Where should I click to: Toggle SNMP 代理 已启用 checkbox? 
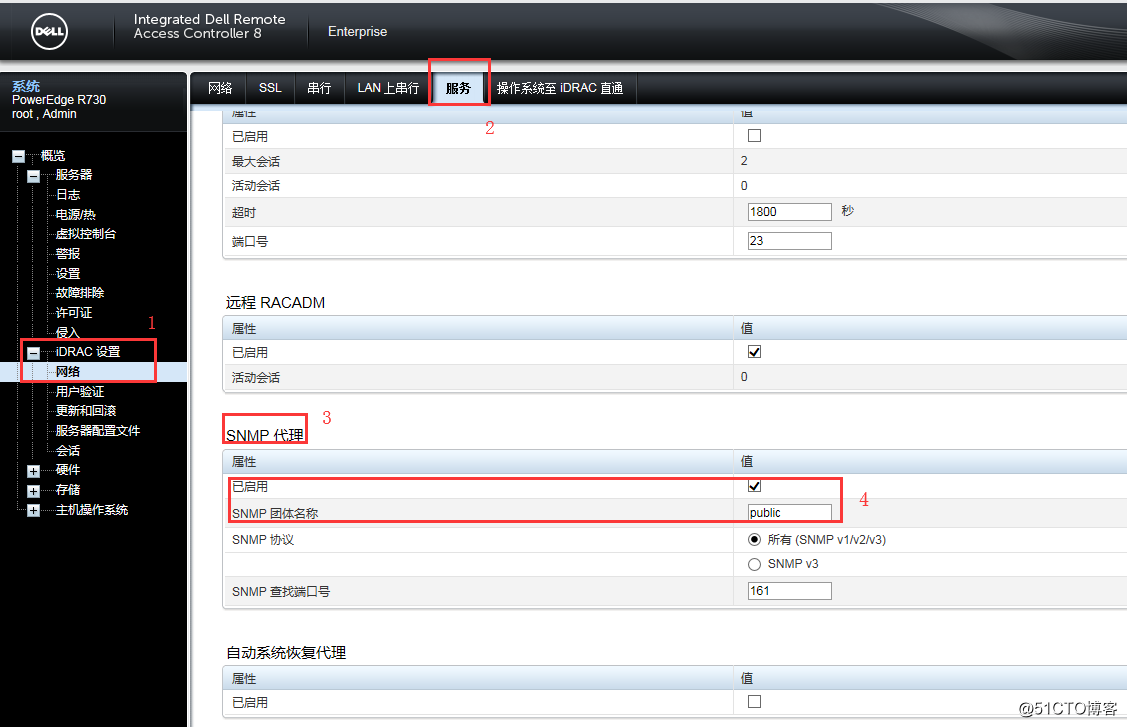click(x=754, y=486)
